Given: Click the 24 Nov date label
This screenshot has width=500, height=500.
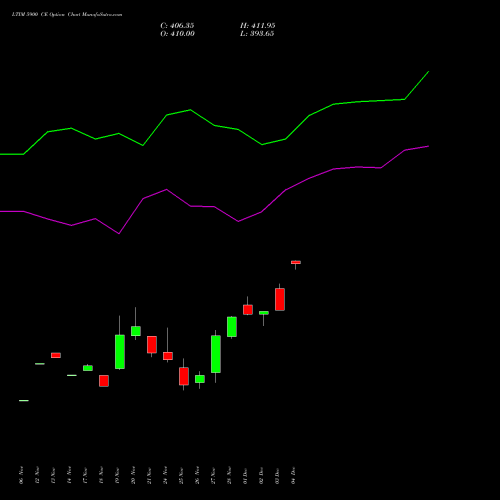Looking at the screenshot, I should click(165, 475).
